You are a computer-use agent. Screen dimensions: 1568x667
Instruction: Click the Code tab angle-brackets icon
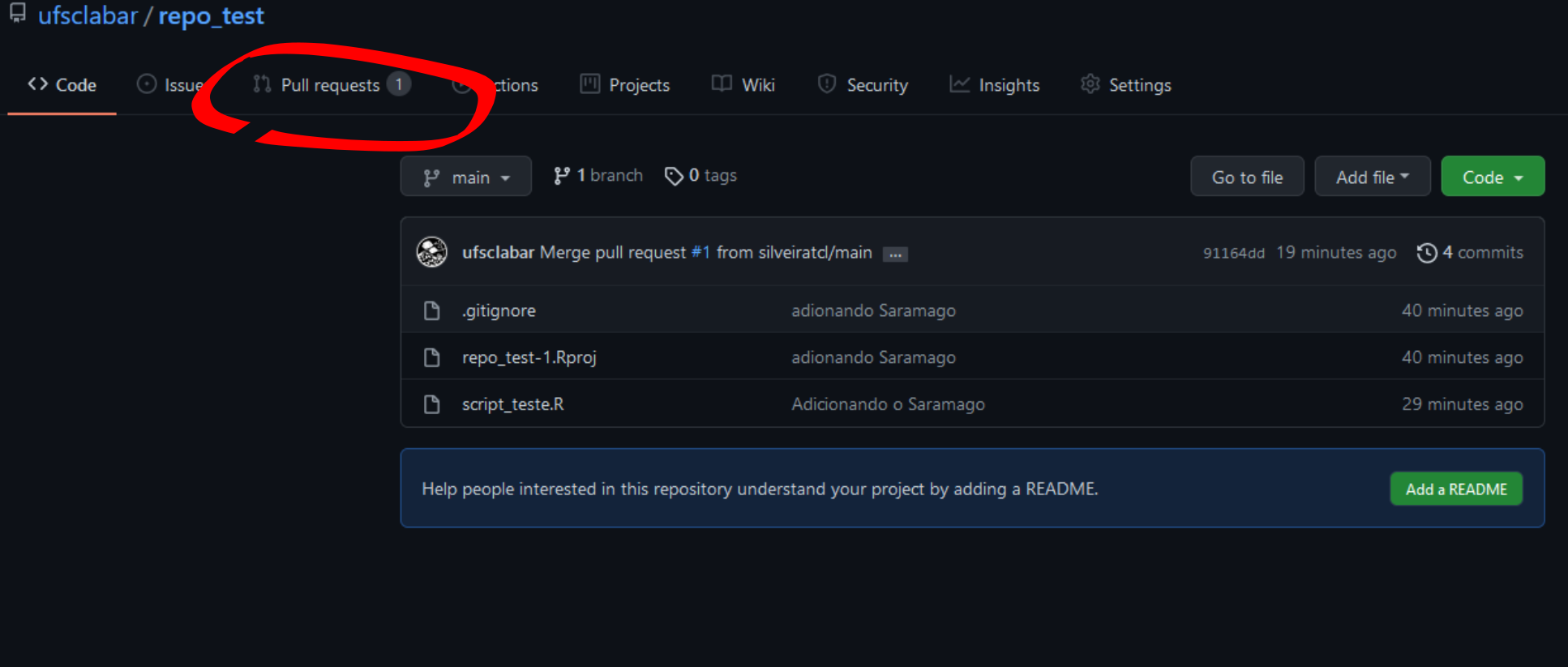click(37, 83)
